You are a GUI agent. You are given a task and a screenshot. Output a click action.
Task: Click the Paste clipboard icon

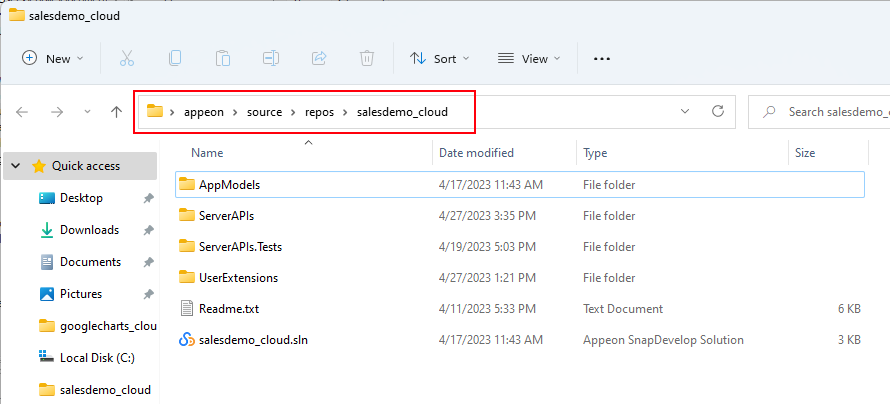click(x=223, y=58)
